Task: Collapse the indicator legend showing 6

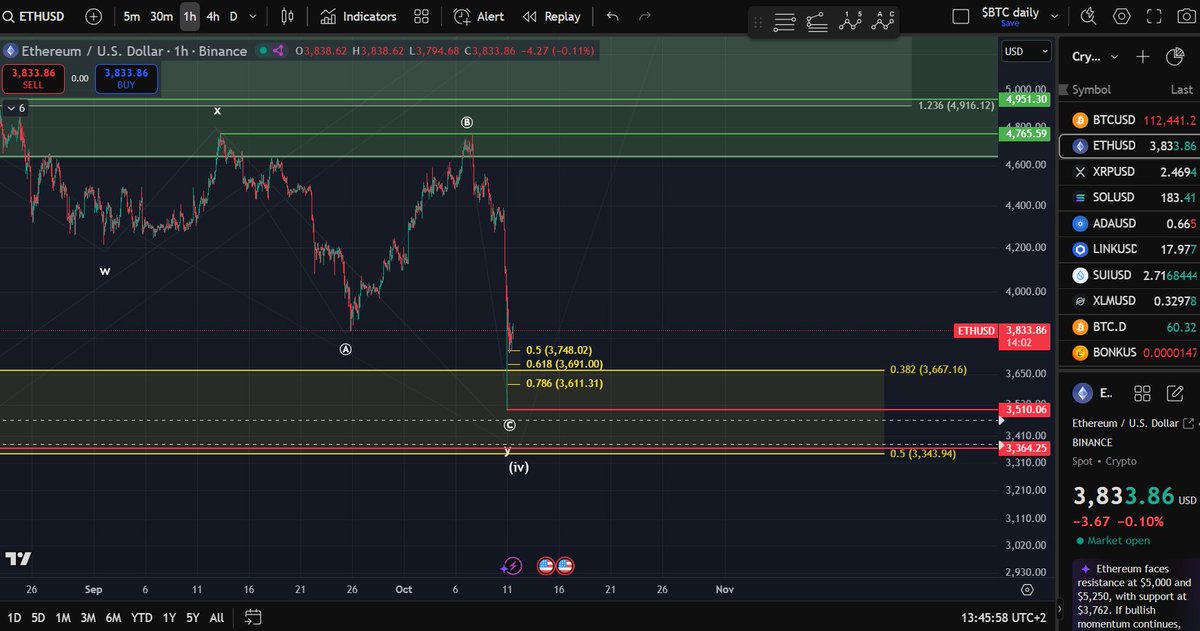Action: [x=16, y=108]
